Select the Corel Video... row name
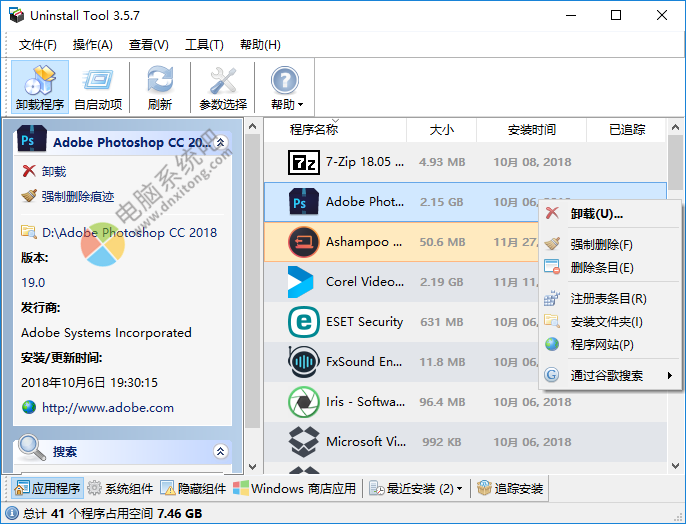Image resolution: width=686 pixels, height=524 pixels. click(365, 282)
